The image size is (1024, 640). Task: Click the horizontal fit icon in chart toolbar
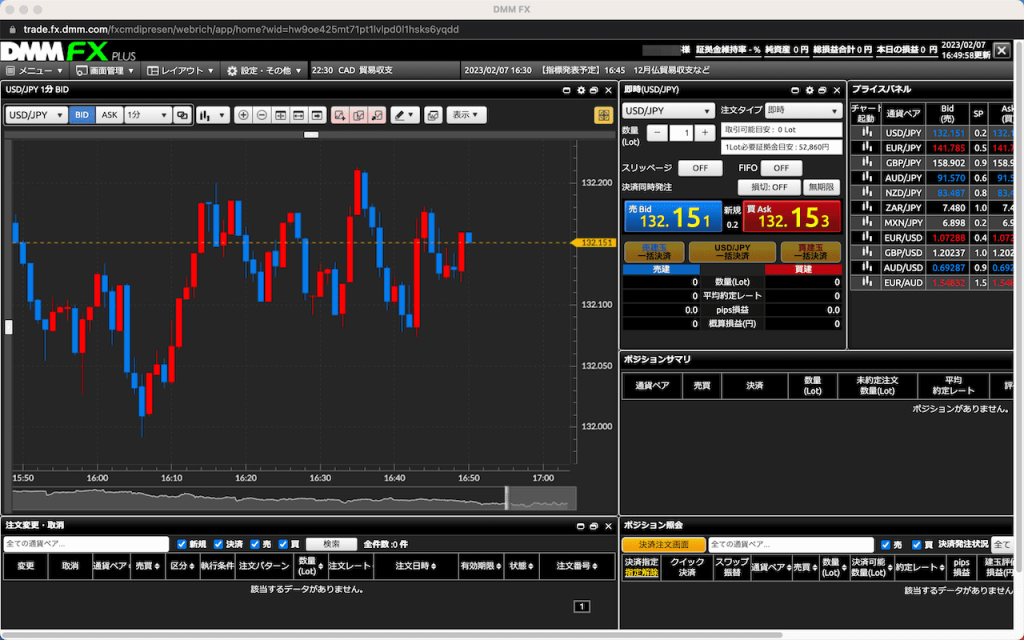[x=298, y=115]
